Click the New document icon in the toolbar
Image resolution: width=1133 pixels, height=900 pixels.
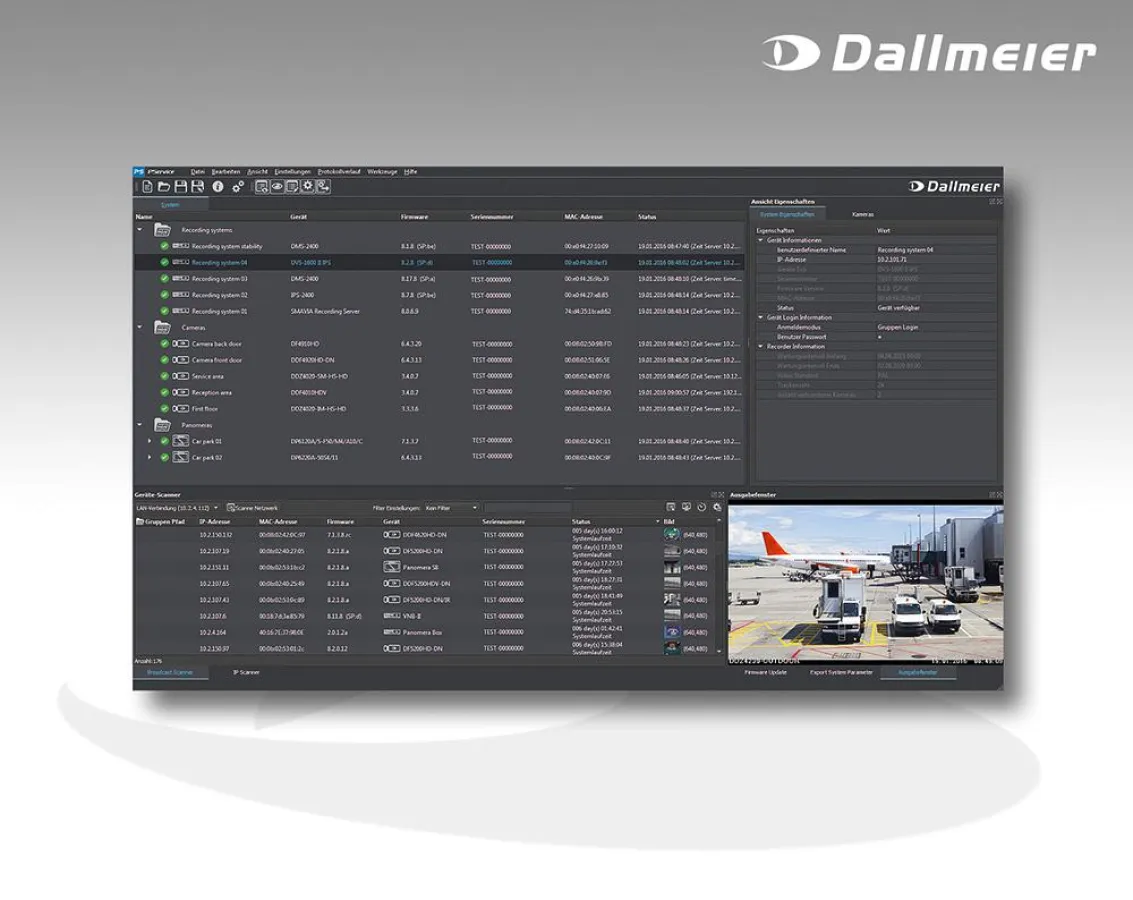tap(148, 188)
